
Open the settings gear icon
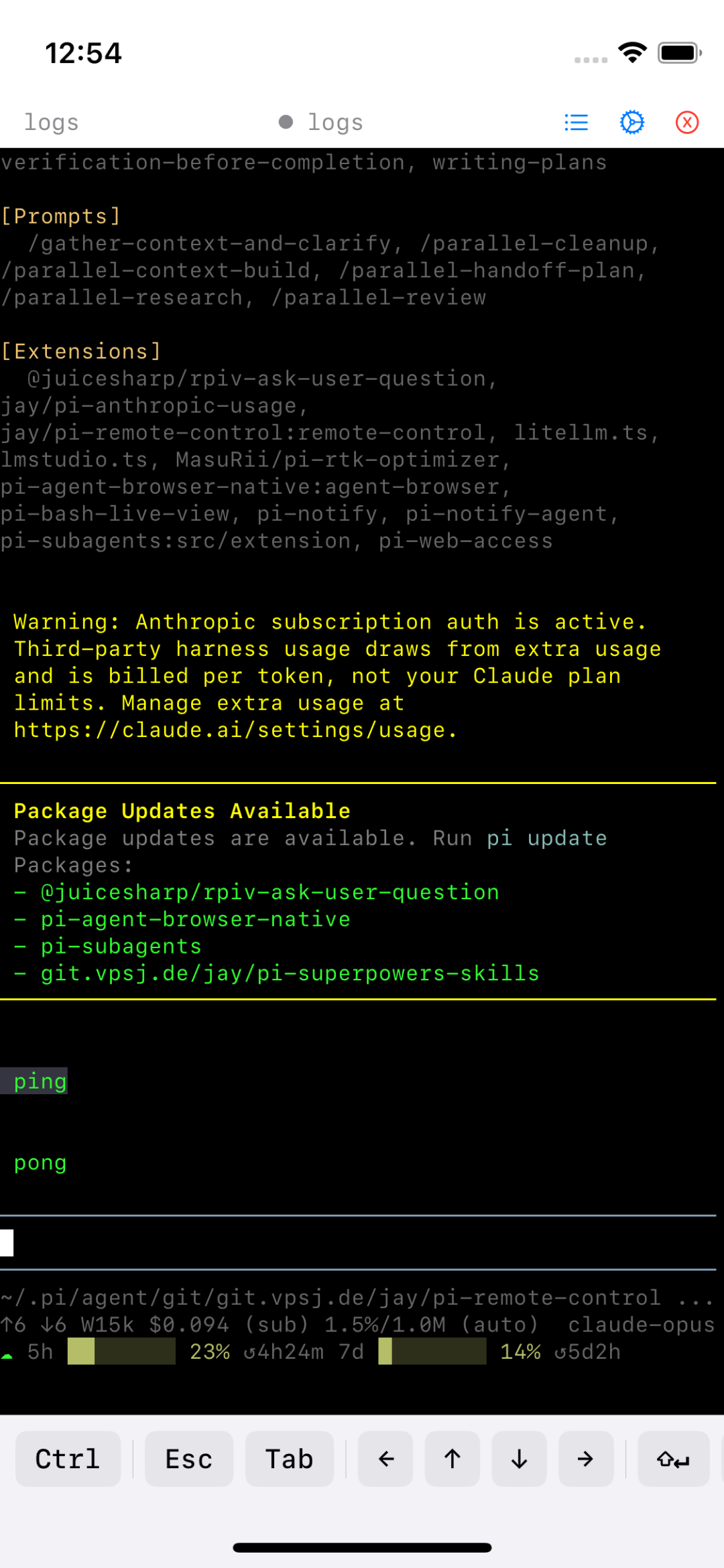point(631,123)
